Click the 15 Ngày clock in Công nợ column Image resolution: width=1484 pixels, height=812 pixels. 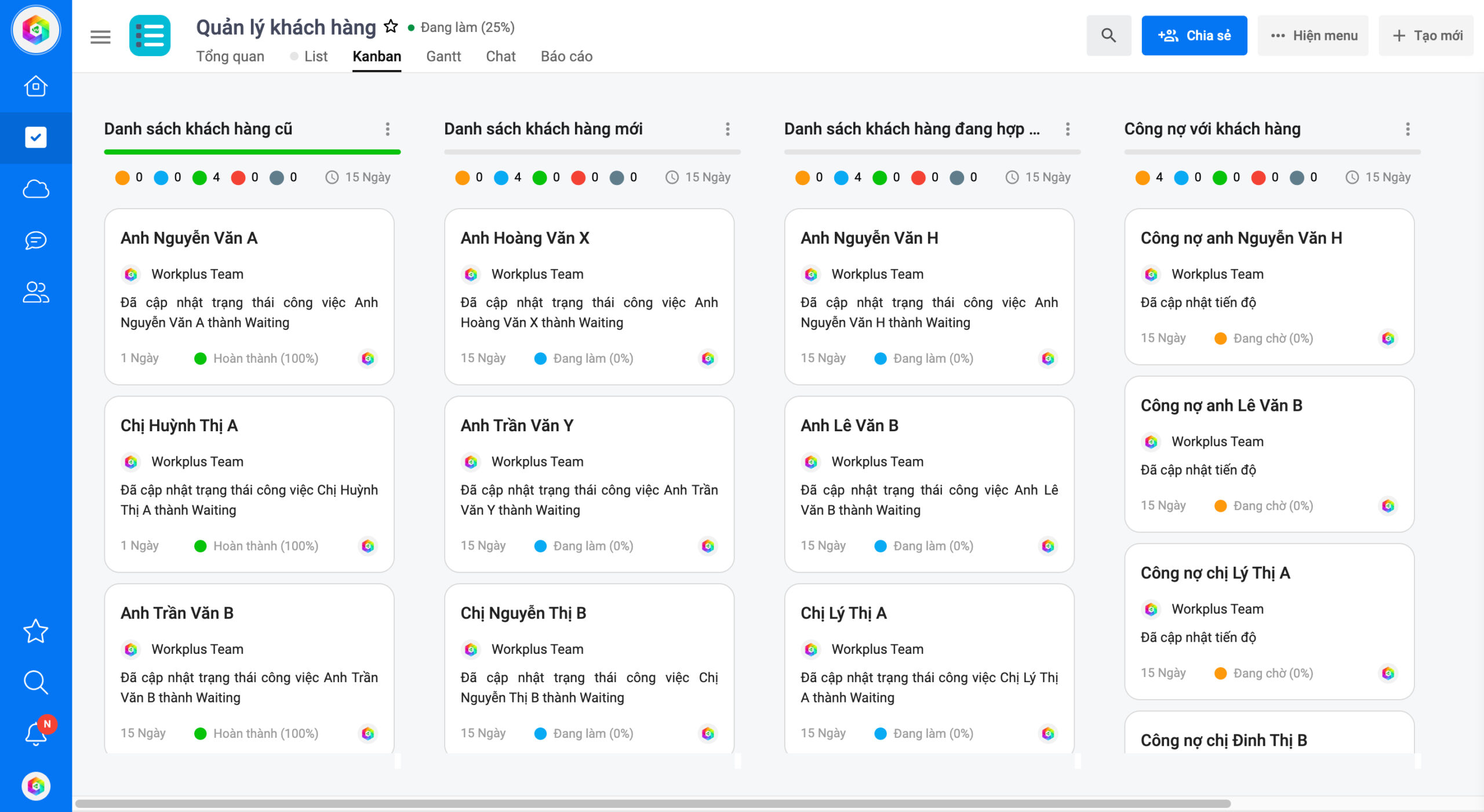point(1378,177)
